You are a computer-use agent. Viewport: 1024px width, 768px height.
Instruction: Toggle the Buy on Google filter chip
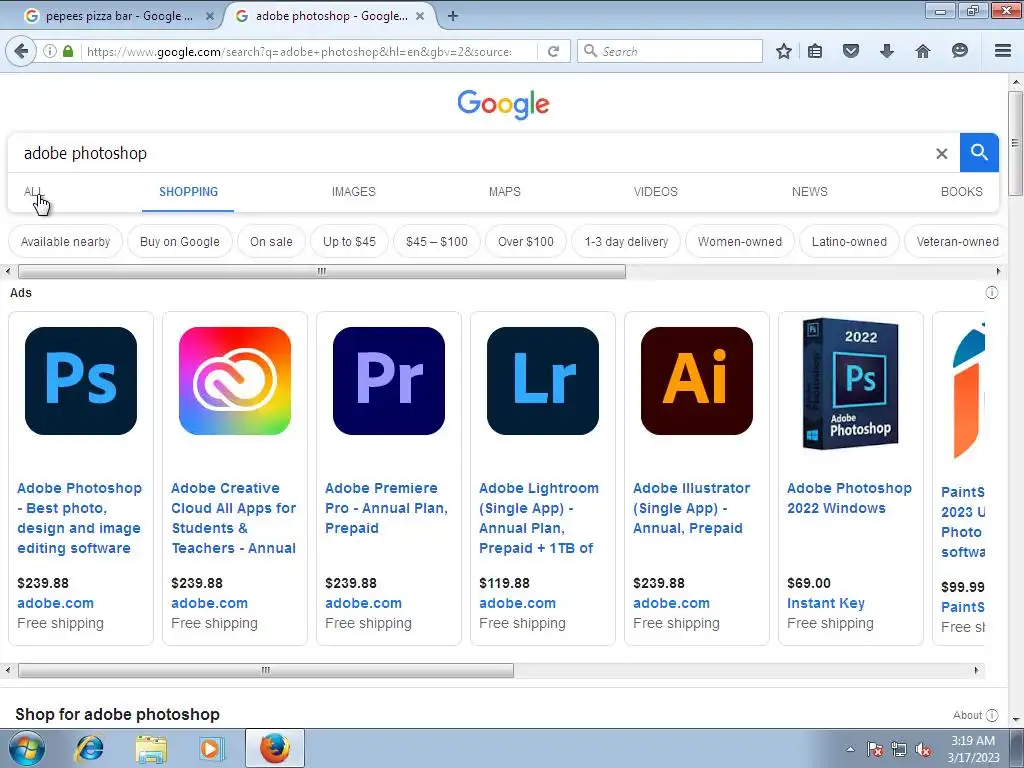coord(180,242)
